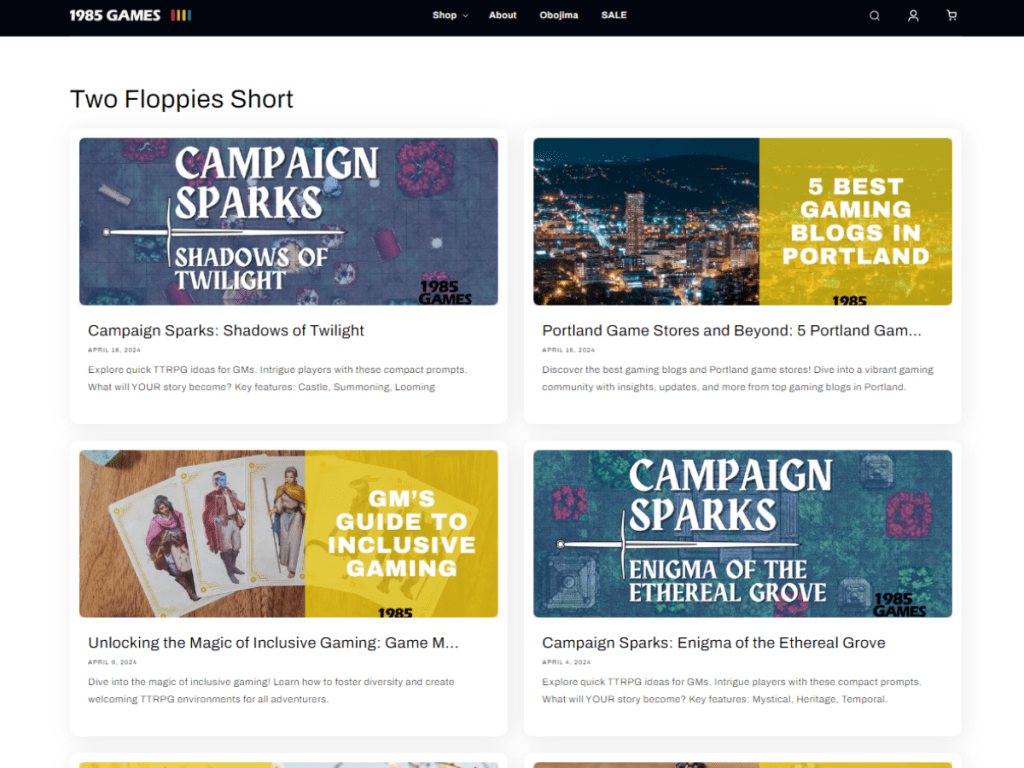The height and width of the screenshot is (768, 1024).
Task: Go to the Obojima page
Action: click(x=559, y=15)
